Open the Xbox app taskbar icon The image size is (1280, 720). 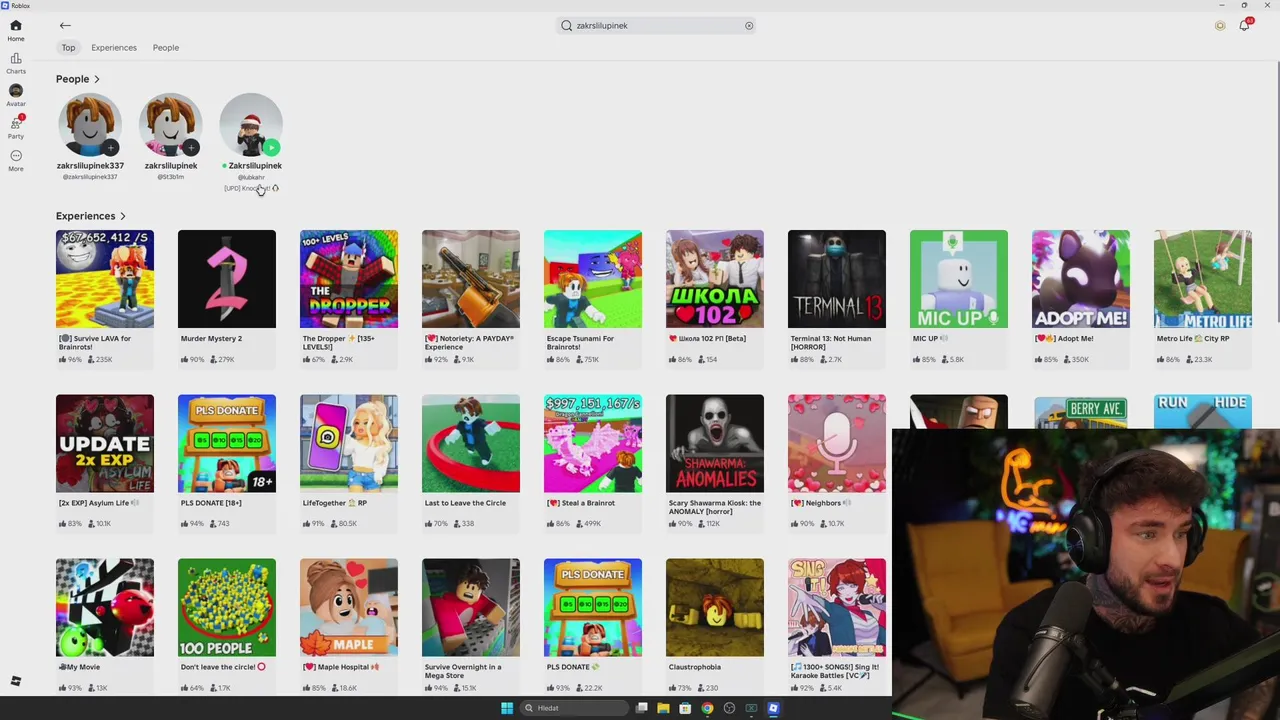[751, 708]
